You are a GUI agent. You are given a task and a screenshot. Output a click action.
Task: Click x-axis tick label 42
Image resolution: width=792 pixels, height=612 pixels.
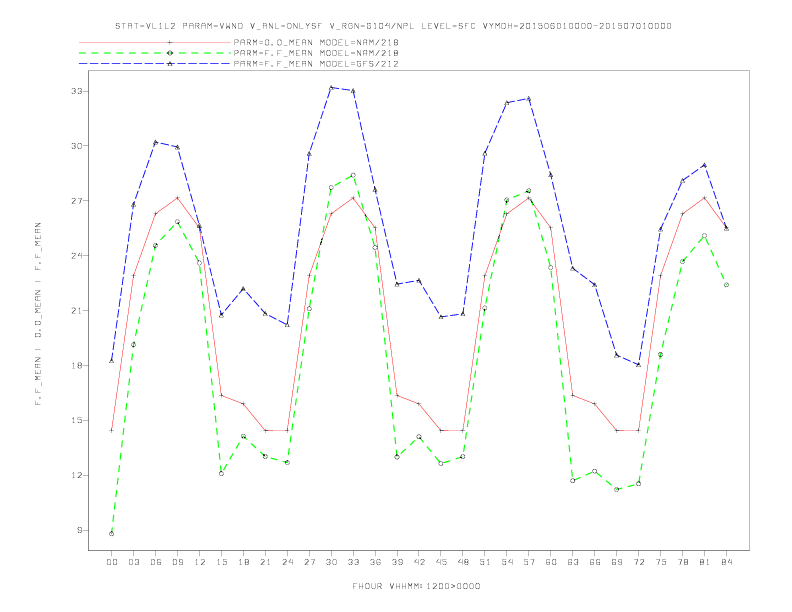click(x=419, y=562)
